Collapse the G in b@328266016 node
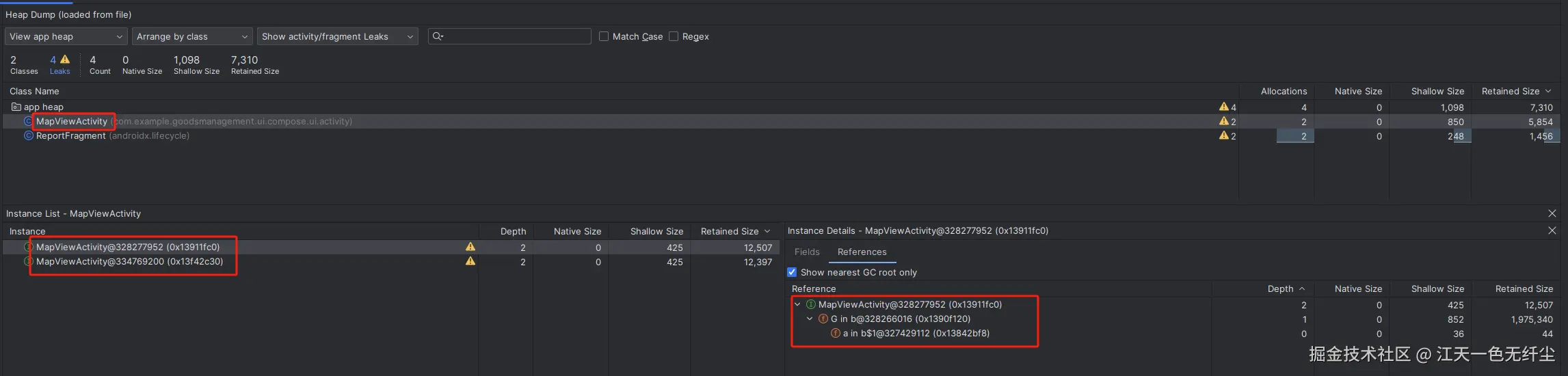 (x=810, y=319)
